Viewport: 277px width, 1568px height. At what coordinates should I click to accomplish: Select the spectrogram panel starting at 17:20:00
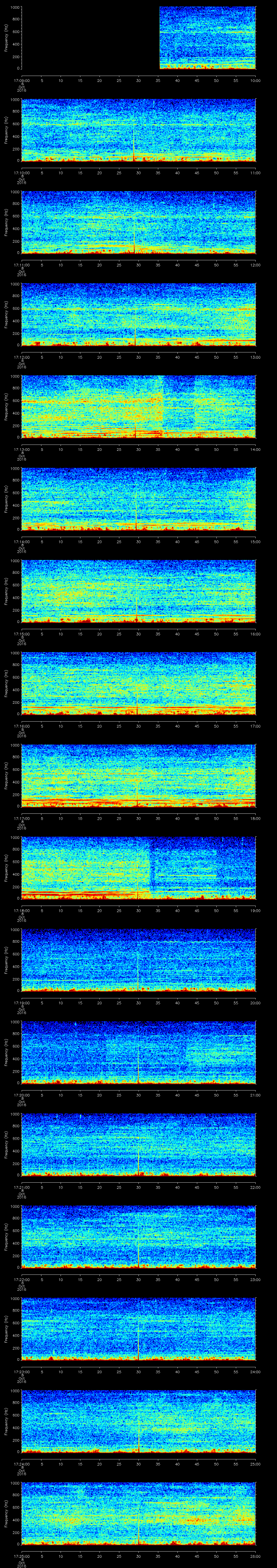139,1052
